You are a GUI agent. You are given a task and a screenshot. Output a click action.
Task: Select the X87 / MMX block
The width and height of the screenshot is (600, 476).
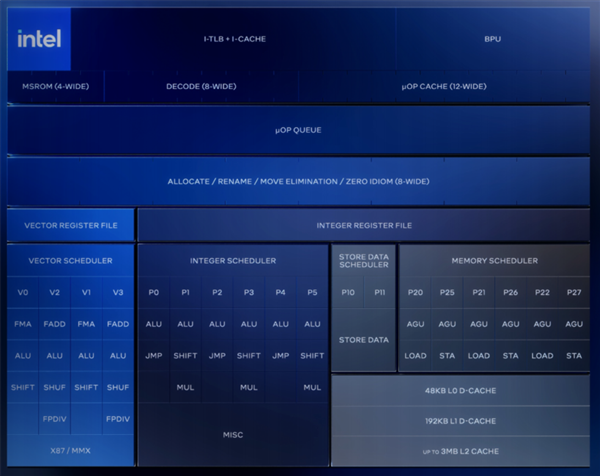[71, 451]
